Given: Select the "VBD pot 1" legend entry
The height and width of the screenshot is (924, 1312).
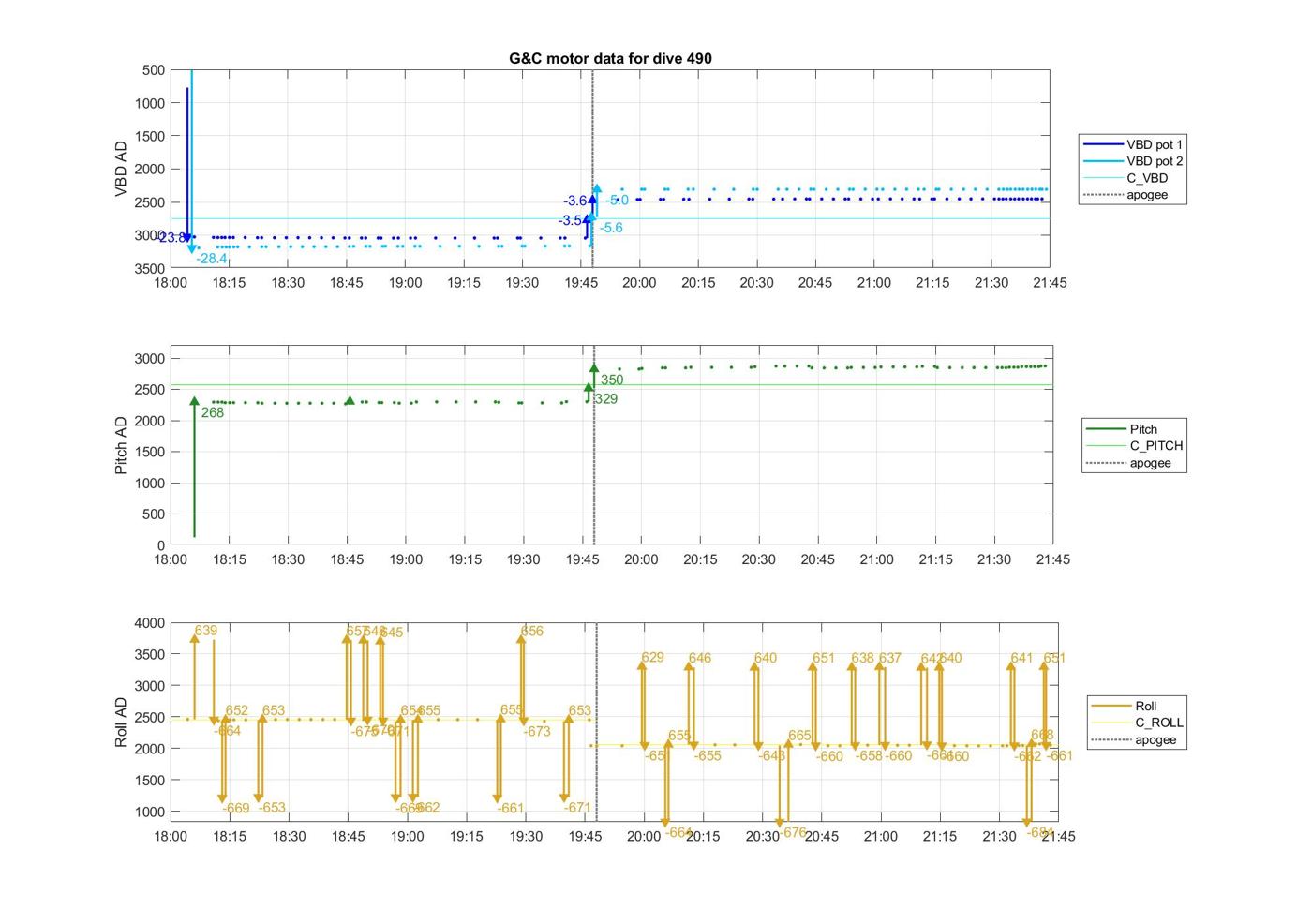Looking at the screenshot, I should pos(1154,144).
